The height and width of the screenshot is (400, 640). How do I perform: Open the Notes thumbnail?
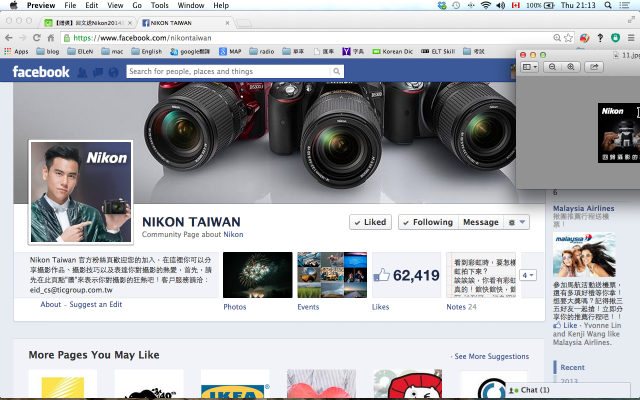[481, 275]
